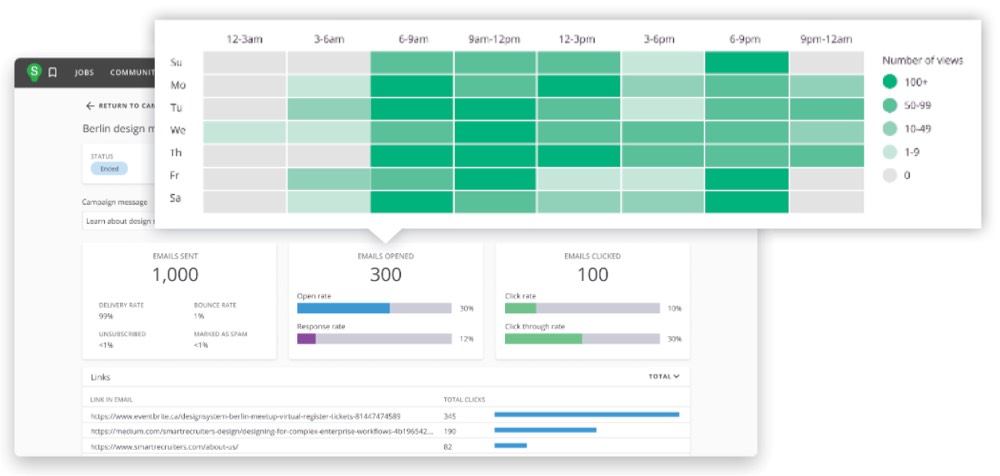The image size is (1000, 476).
Task: Select the Sunday 6-9pm heatmap cell
Action: point(745,62)
